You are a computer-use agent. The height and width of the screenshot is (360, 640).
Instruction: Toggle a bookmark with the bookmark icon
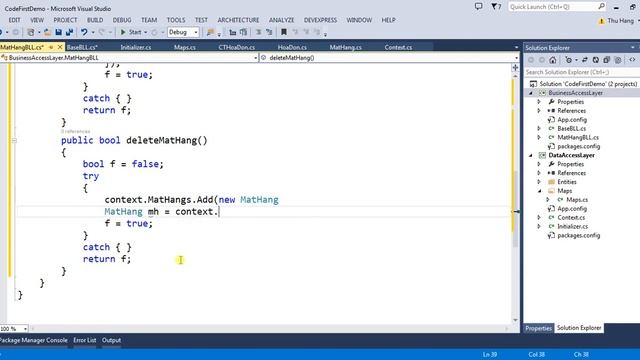(x=284, y=32)
